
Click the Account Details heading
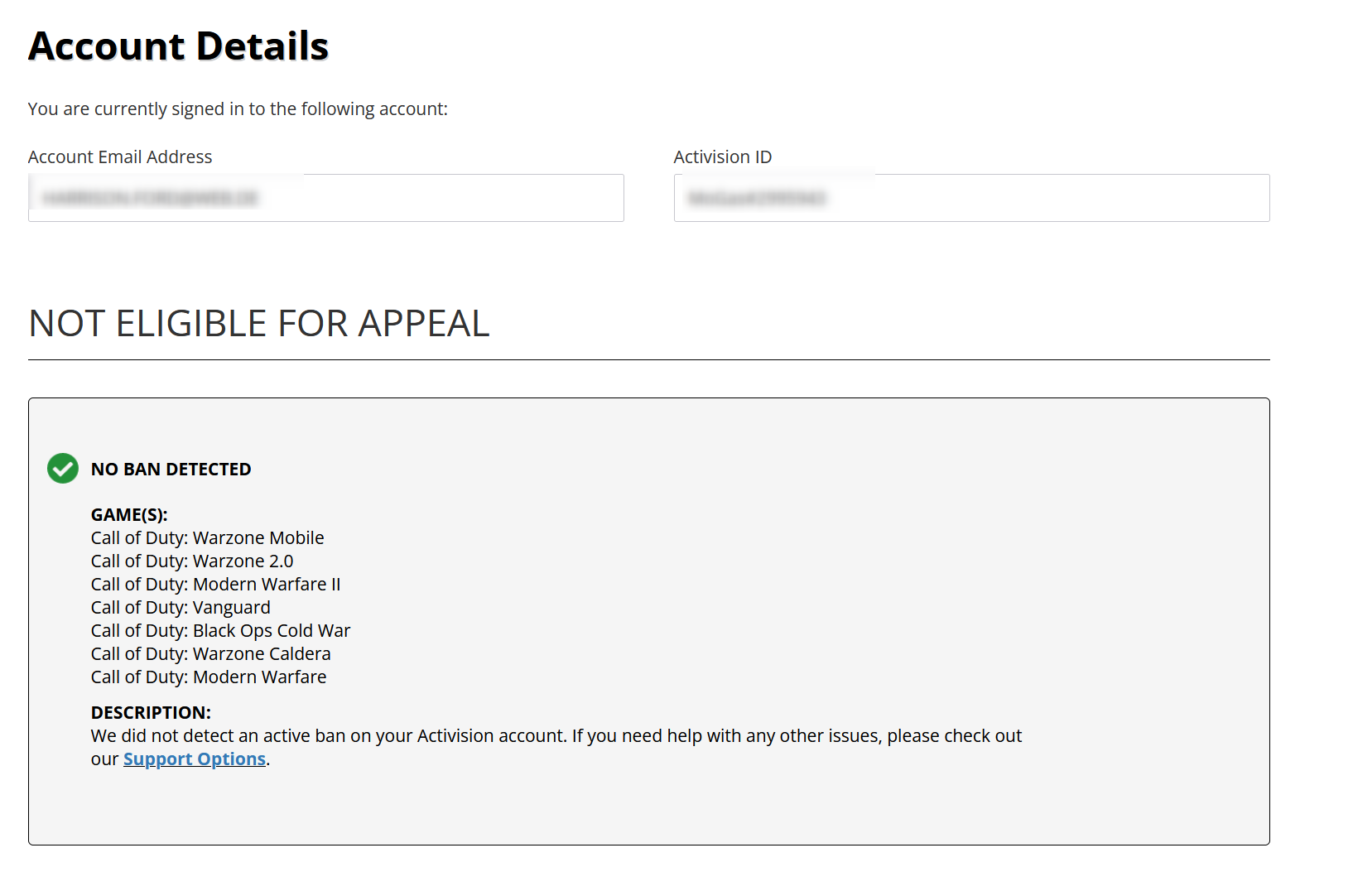click(x=179, y=46)
